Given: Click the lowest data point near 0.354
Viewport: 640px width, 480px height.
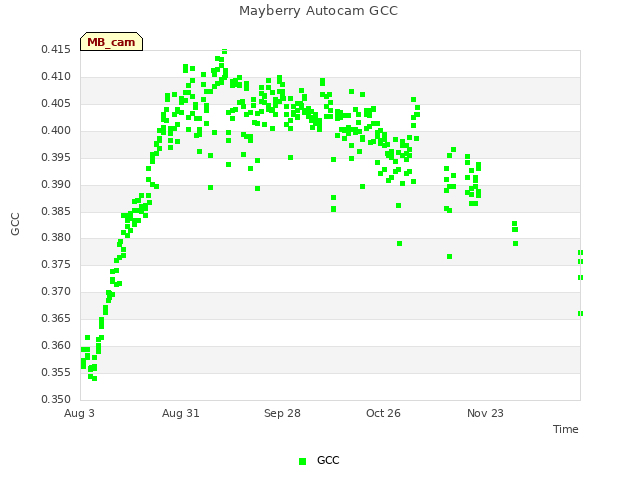Looking at the screenshot, I should click(94, 378).
